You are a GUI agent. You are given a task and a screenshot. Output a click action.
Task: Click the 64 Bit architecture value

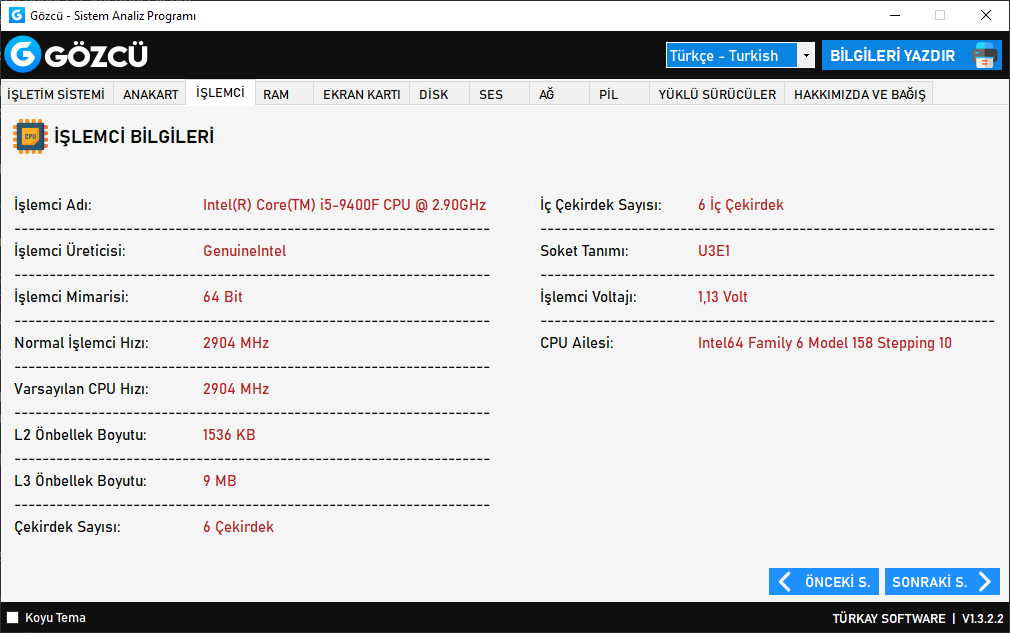(223, 297)
